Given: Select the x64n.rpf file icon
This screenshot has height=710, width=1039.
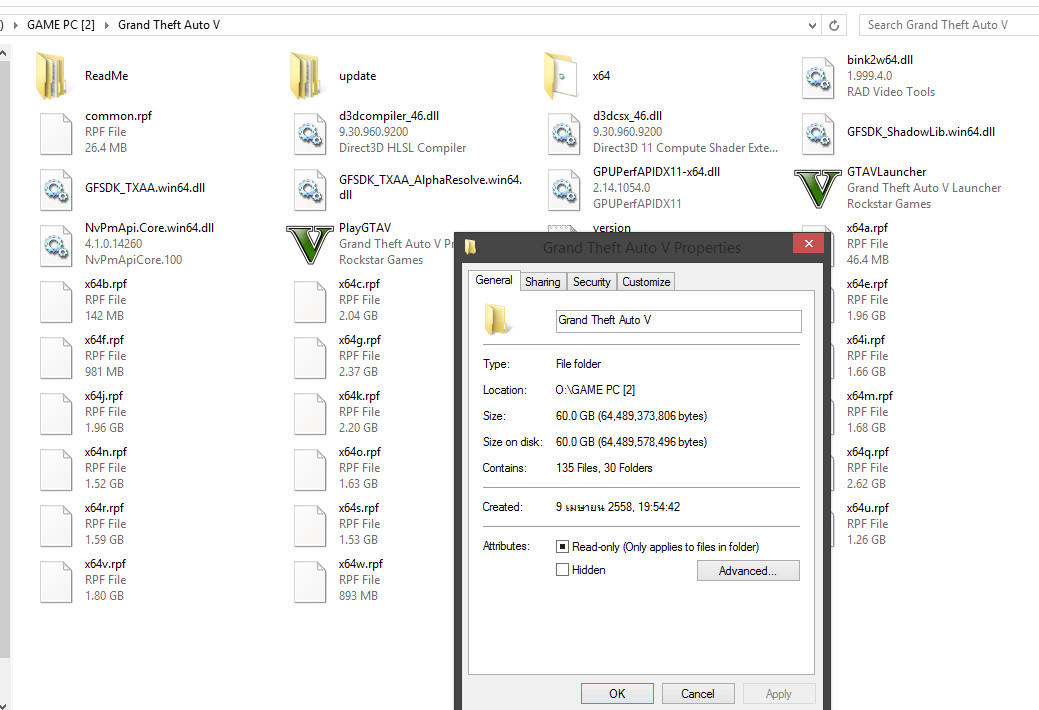Looking at the screenshot, I should 56,469.
